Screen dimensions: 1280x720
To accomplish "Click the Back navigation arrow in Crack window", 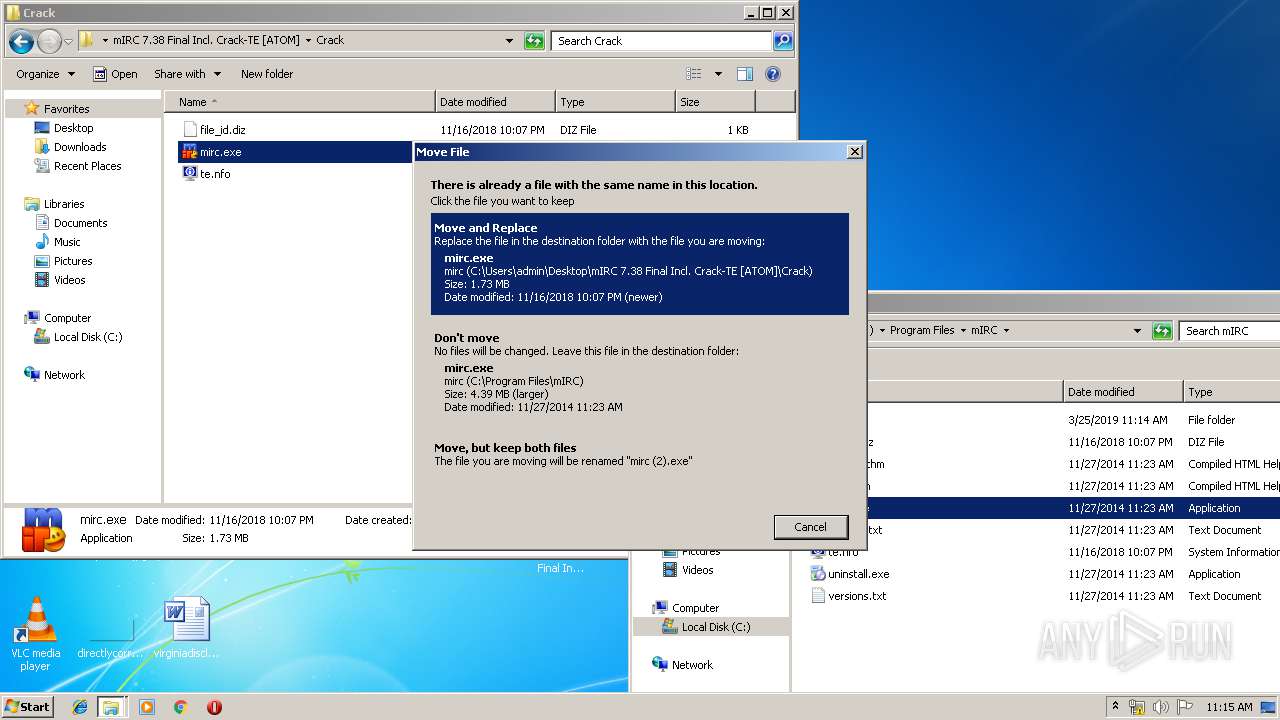I will coord(21,41).
